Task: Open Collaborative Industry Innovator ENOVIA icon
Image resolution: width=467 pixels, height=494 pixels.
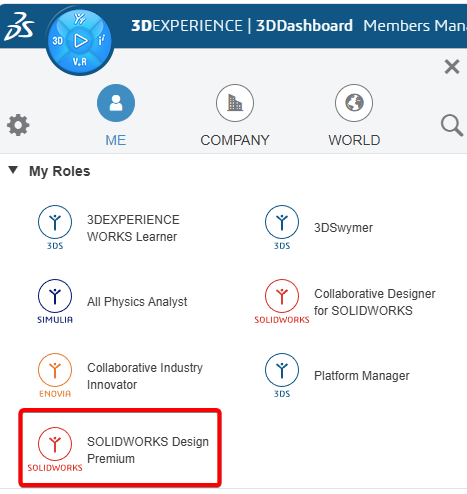Action: (55, 375)
